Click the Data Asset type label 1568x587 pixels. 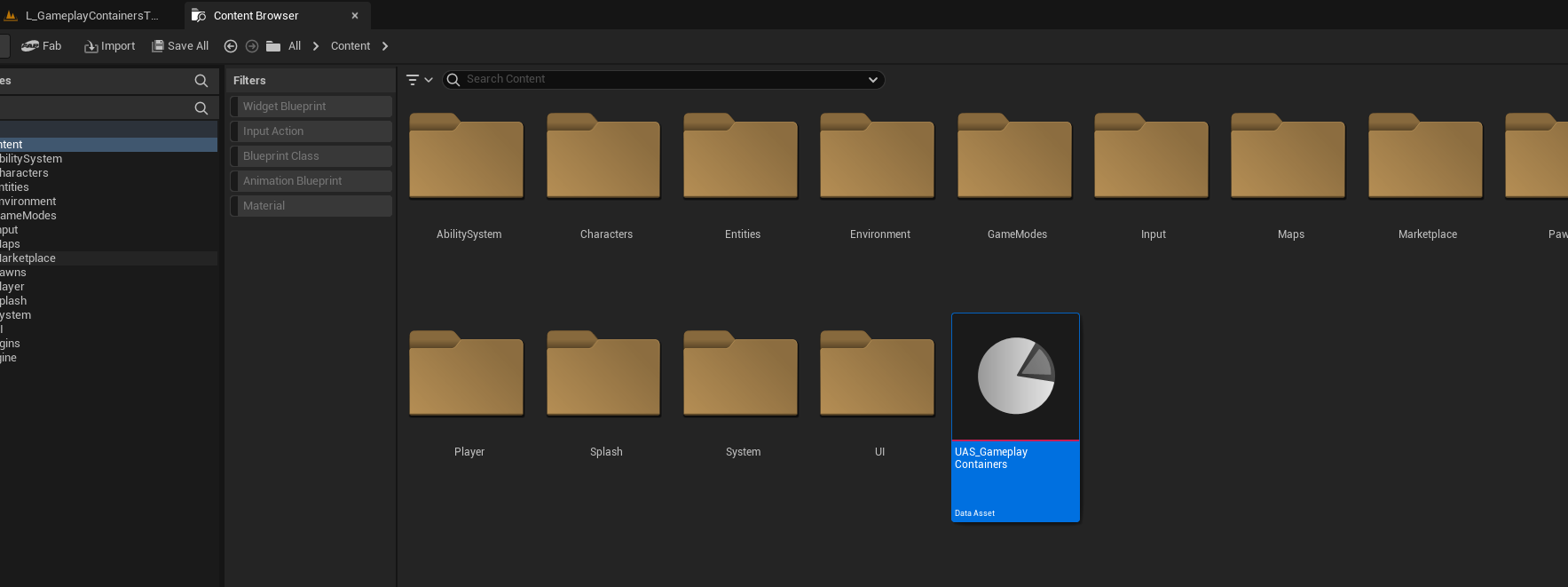974,513
